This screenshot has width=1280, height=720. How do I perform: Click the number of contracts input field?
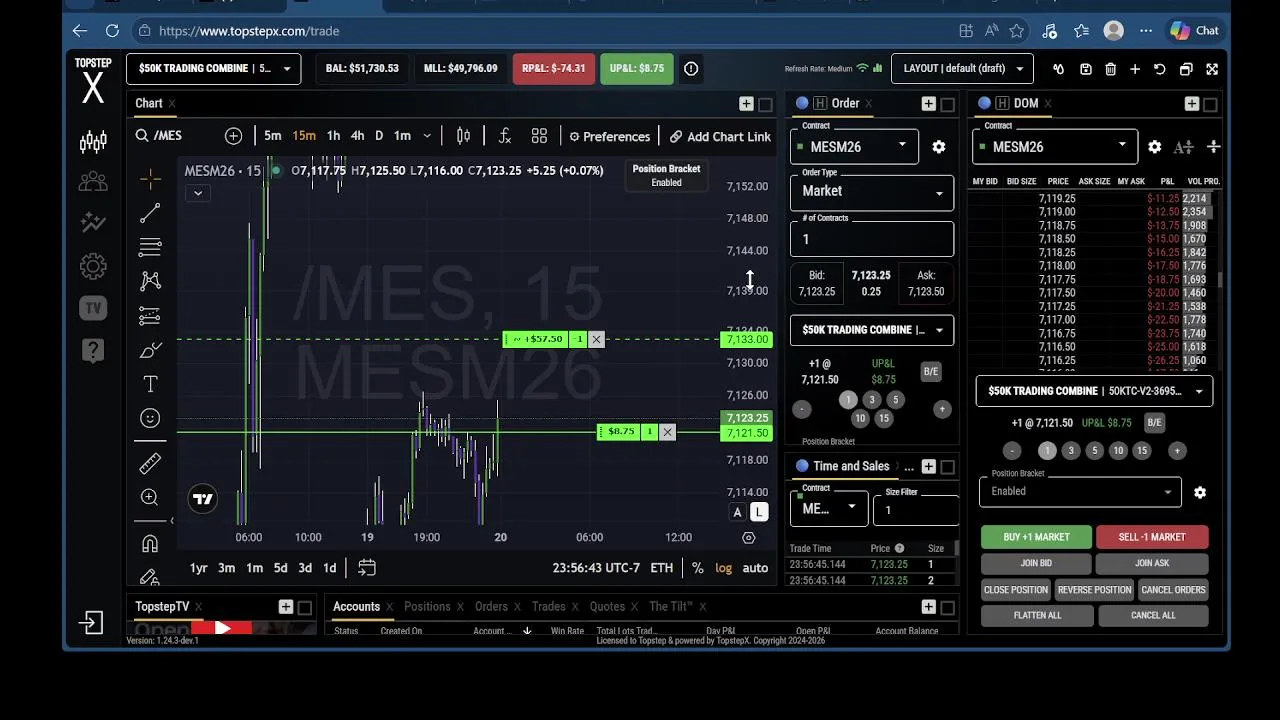[x=872, y=239]
